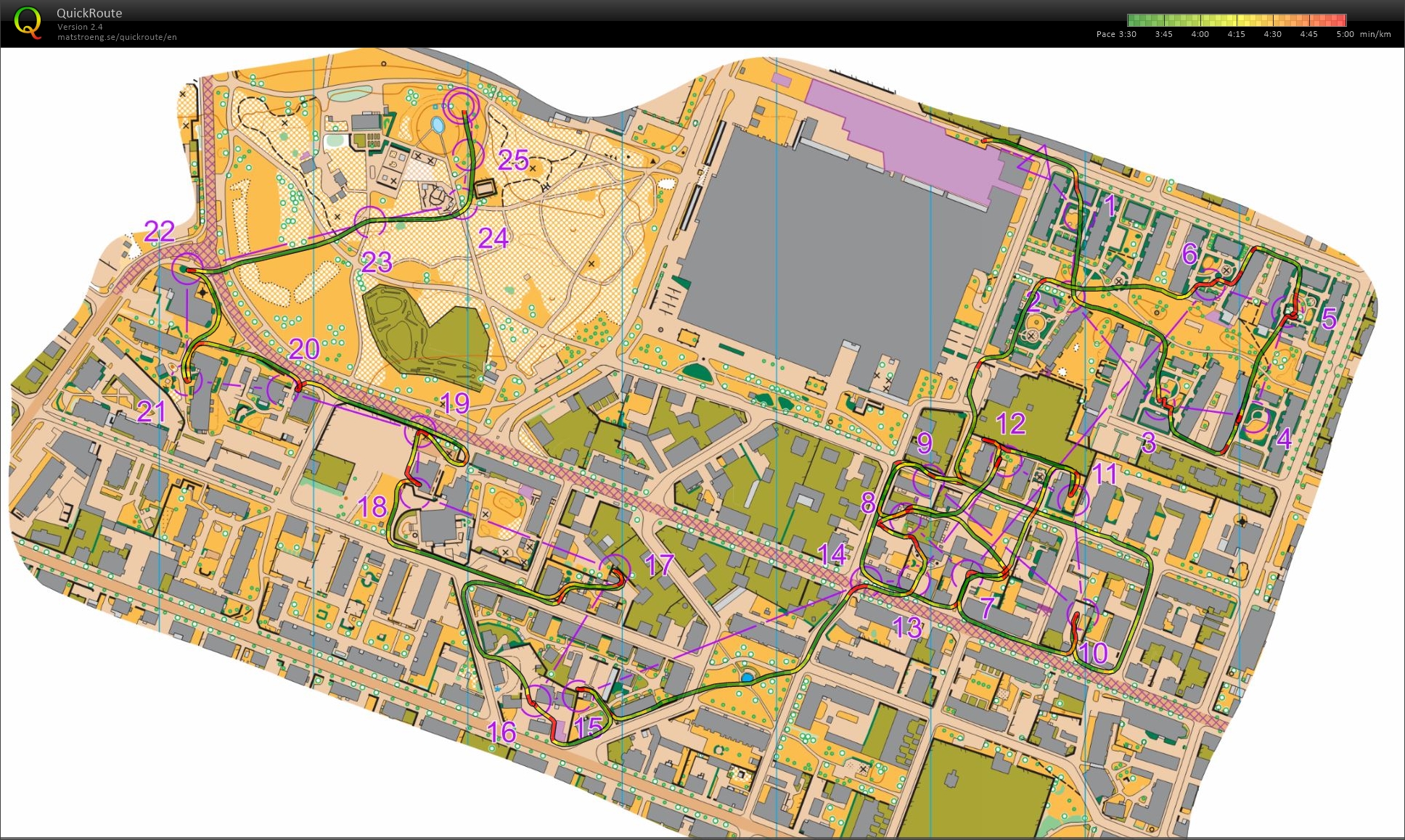The width and height of the screenshot is (1405, 840).
Task: Click the 4:45 pace legend label
Action: pos(1308,34)
